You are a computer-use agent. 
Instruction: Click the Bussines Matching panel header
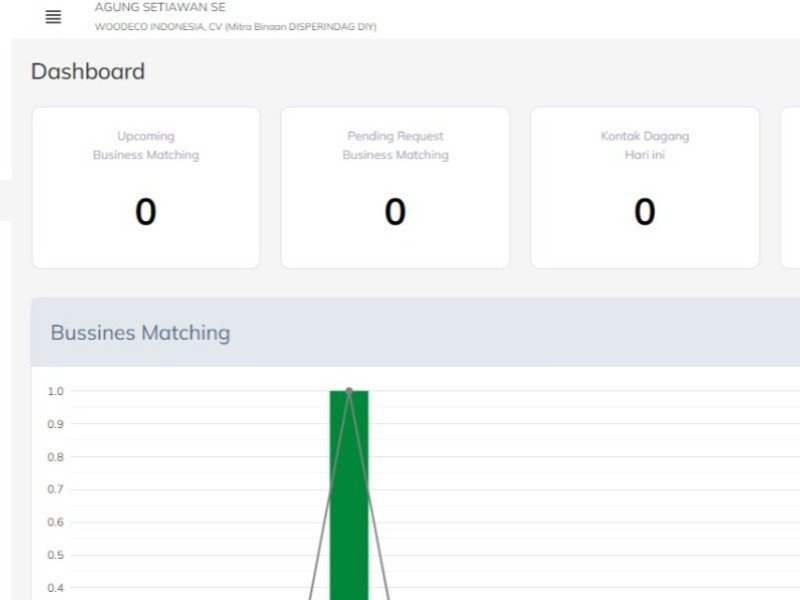(x=140, y=333)
